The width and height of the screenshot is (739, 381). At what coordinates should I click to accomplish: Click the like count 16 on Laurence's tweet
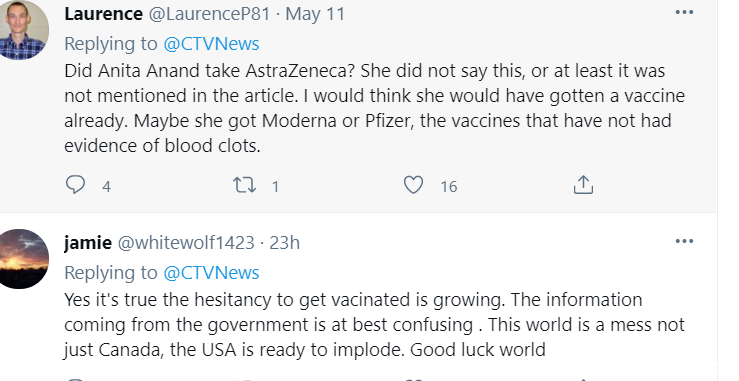point(449,187)
